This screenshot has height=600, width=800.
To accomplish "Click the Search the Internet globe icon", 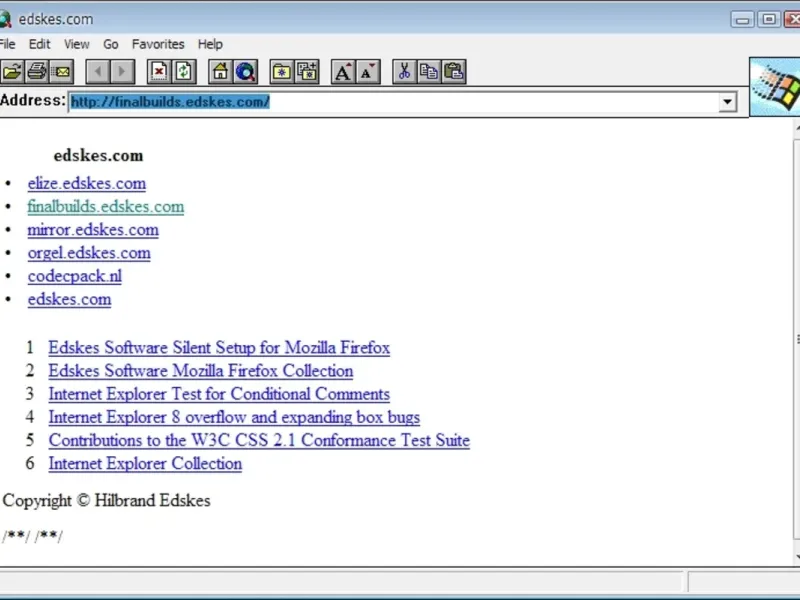I will coord(245,71).
